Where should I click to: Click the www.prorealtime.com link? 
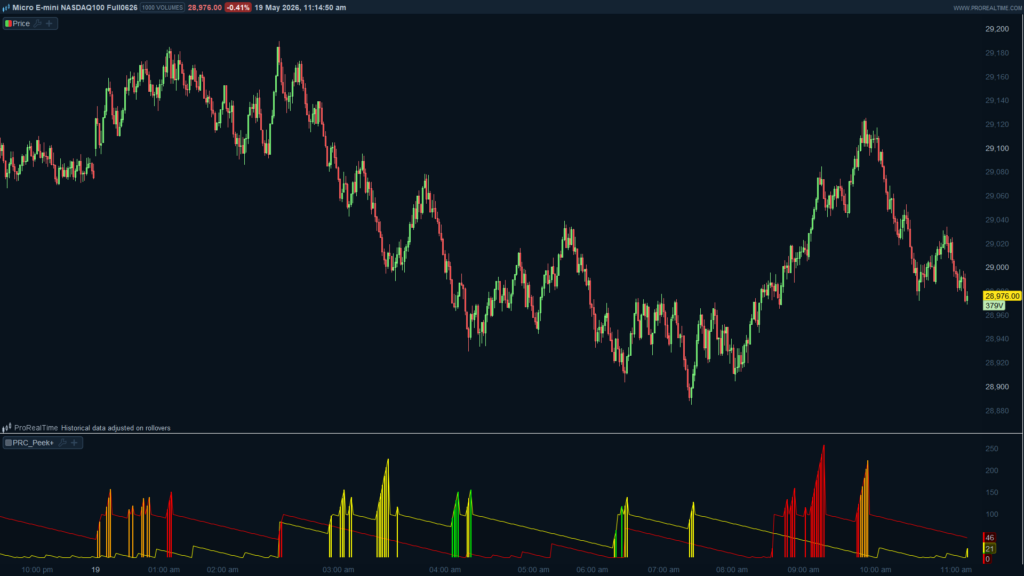coord(987,8)
